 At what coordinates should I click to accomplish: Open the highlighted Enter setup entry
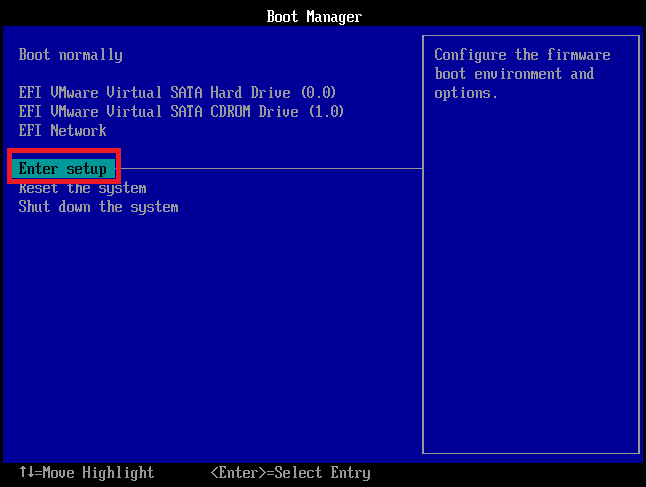[x=63, y=169]
